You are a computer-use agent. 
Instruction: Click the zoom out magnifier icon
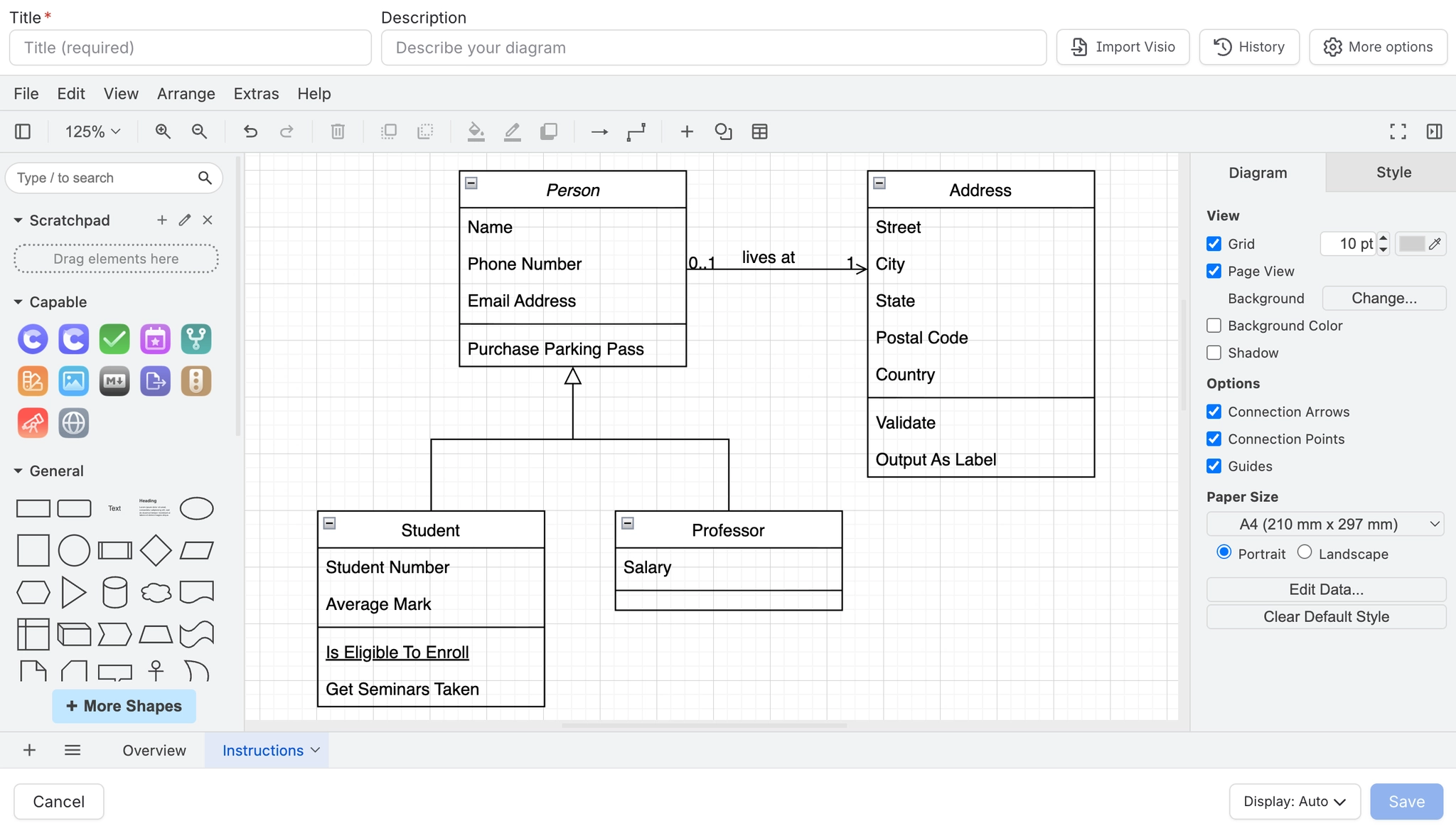pos(200,132)
